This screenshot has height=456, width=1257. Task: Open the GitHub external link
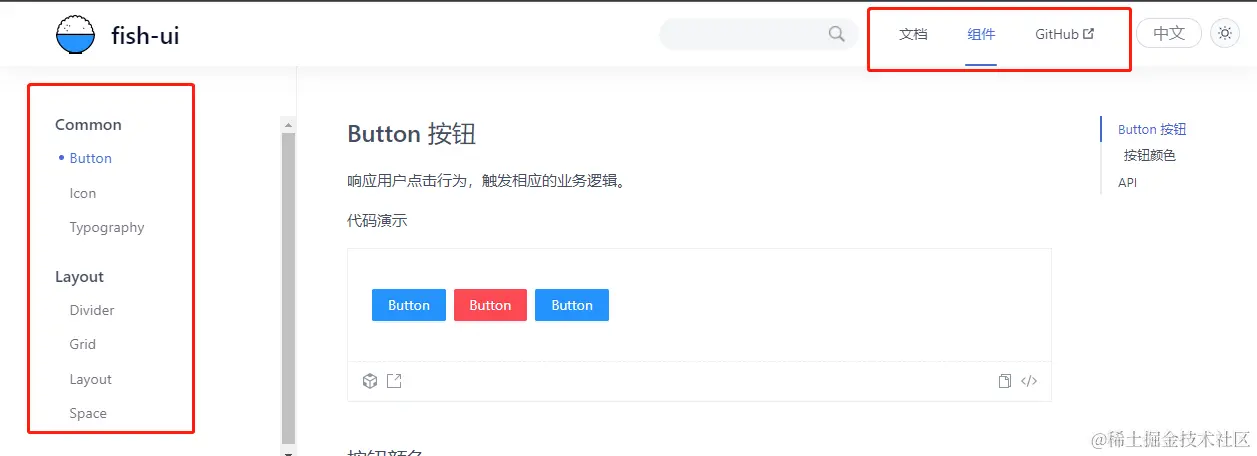click(1064, 34)
